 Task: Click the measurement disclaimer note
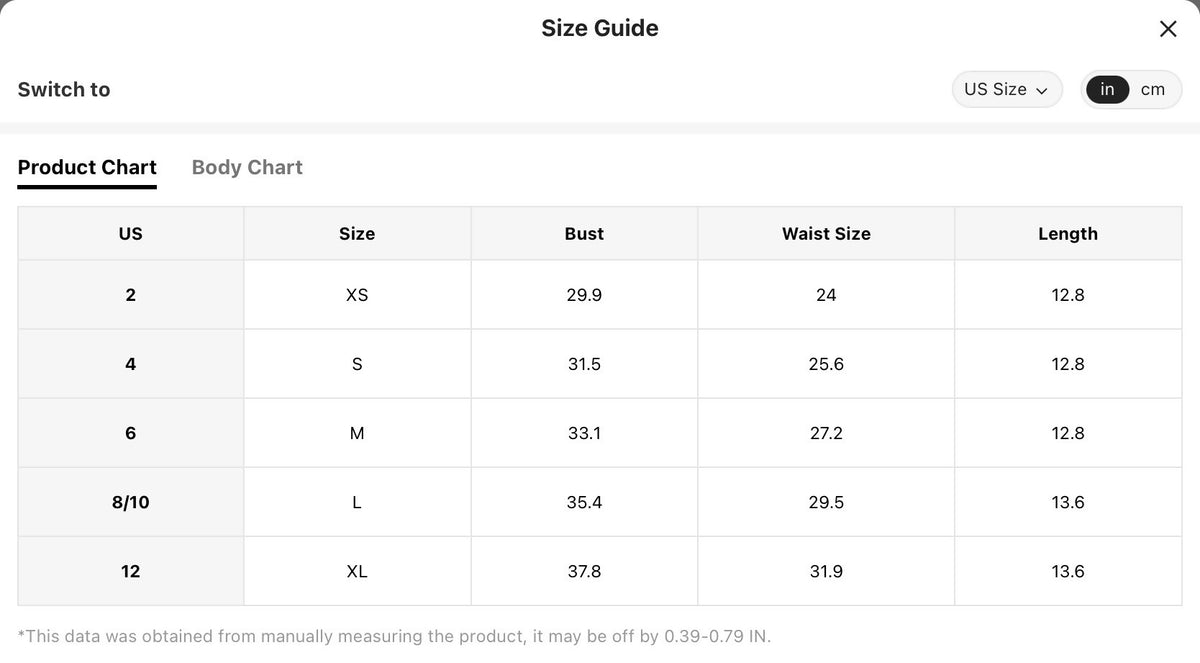pos(395,636)
